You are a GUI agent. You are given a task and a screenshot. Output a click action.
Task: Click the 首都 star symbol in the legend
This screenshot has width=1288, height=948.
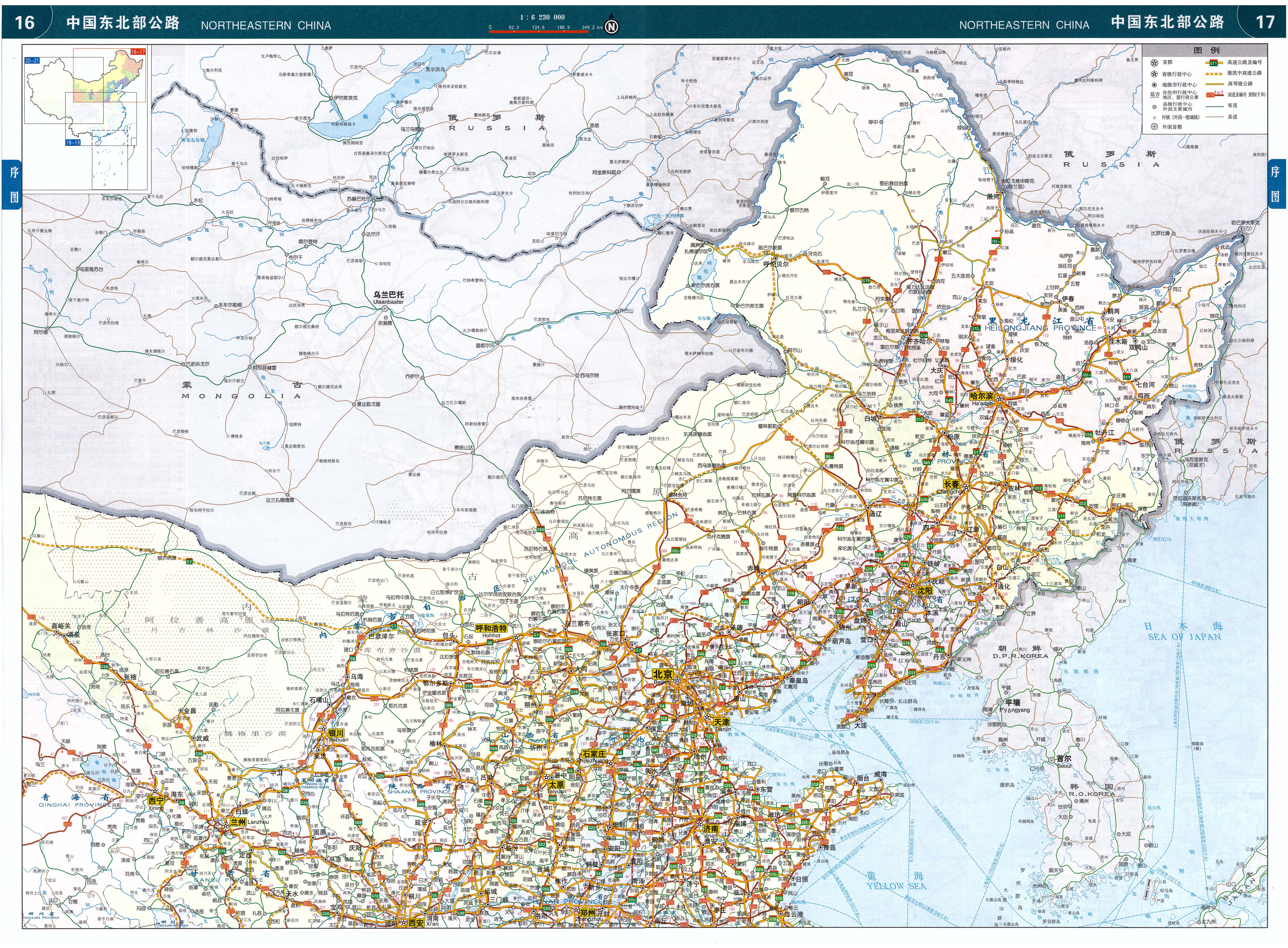[1154, 63]
